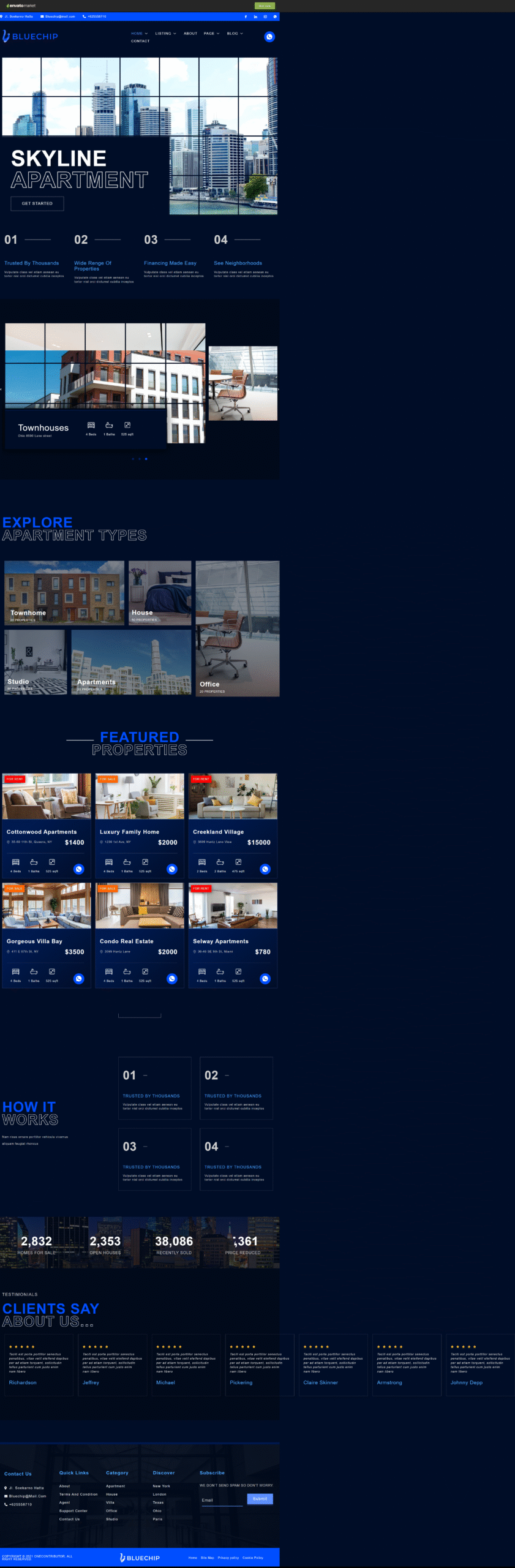Click Cookie Policy in footer bar
This screenshot has height=1568, width=515.
coord(253,1558)
